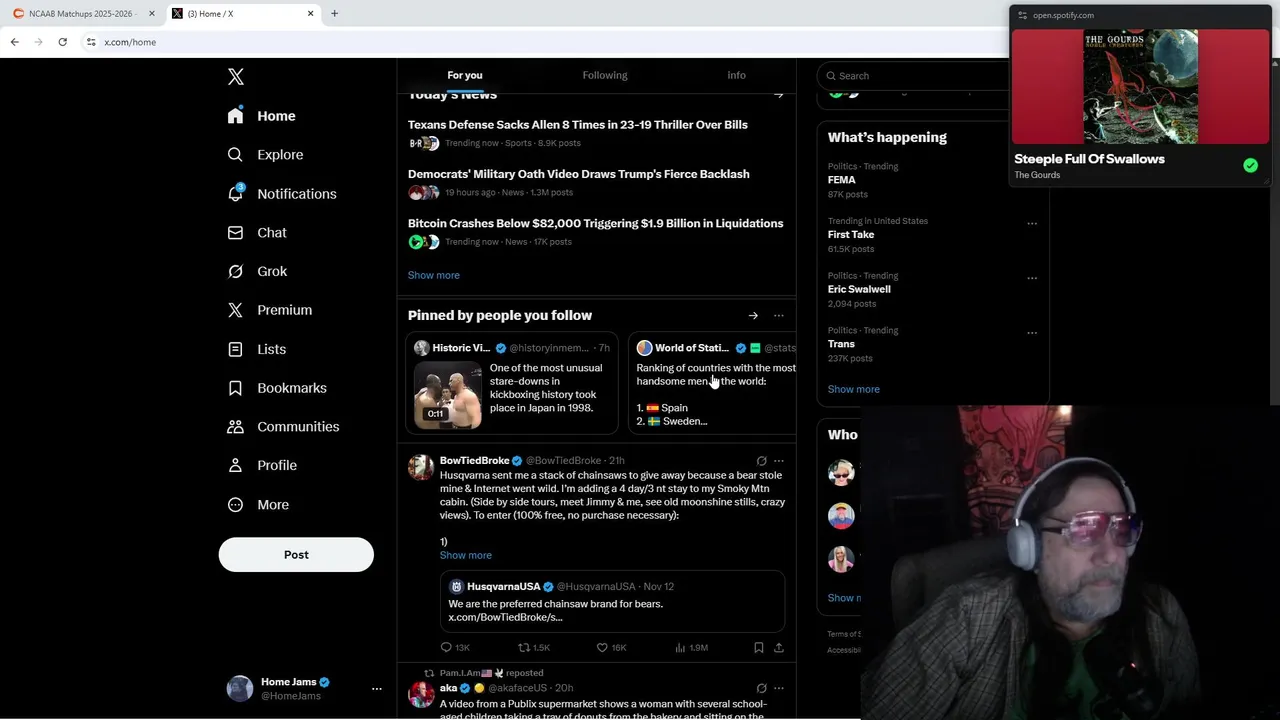Image resolution: width=1280 pixels, height=720 pixels.
Task: Click Show more under What's happening
Action: tap(853, 389)
